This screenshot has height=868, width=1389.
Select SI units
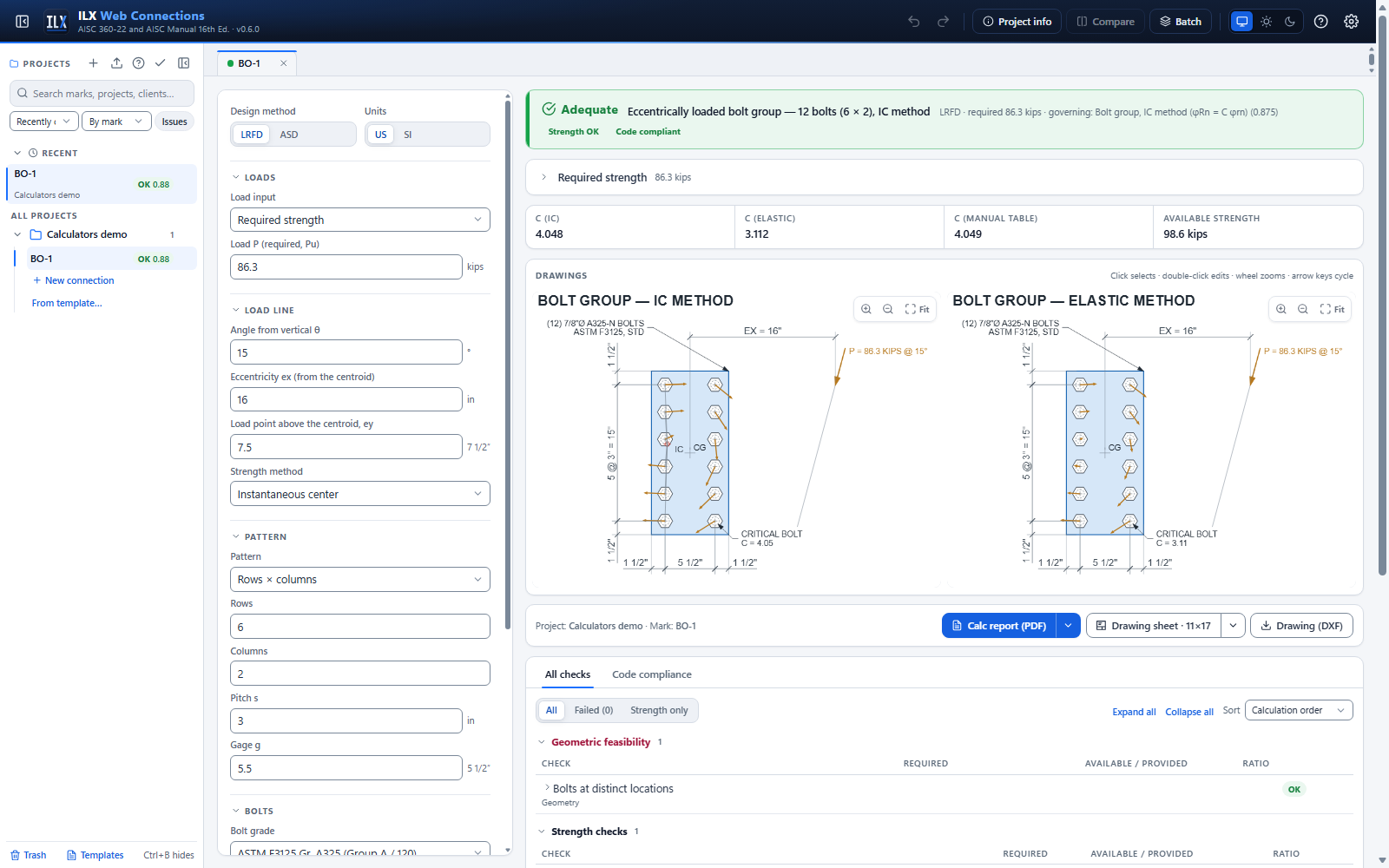click(408, 135)
